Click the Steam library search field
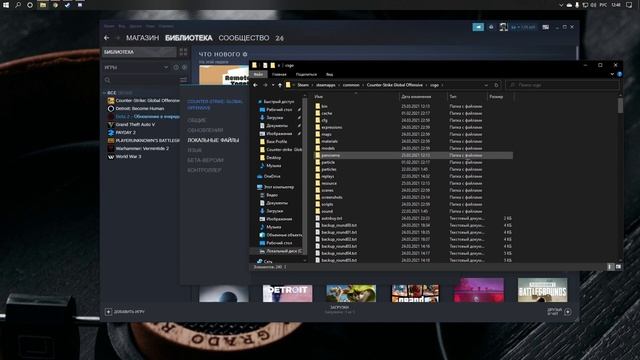The width and height of the screenshot is (640, 360). pos(141,80)
